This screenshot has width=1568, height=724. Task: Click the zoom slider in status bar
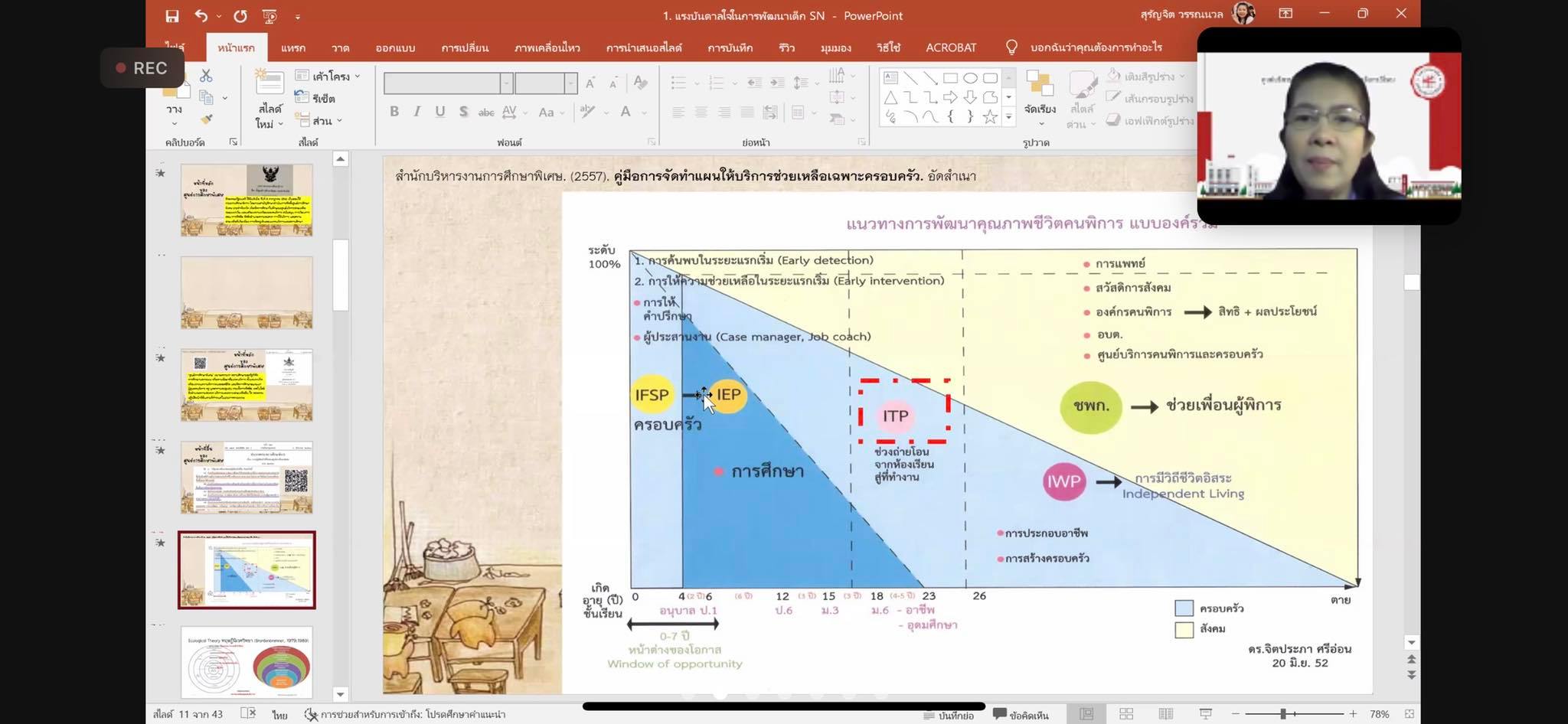1283,714
